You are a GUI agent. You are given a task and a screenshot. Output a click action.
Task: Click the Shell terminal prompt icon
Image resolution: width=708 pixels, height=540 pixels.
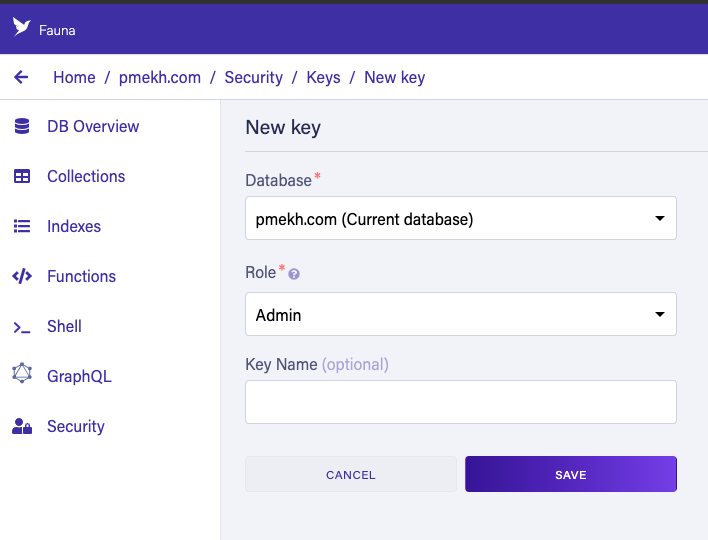[x=22, y=327]
